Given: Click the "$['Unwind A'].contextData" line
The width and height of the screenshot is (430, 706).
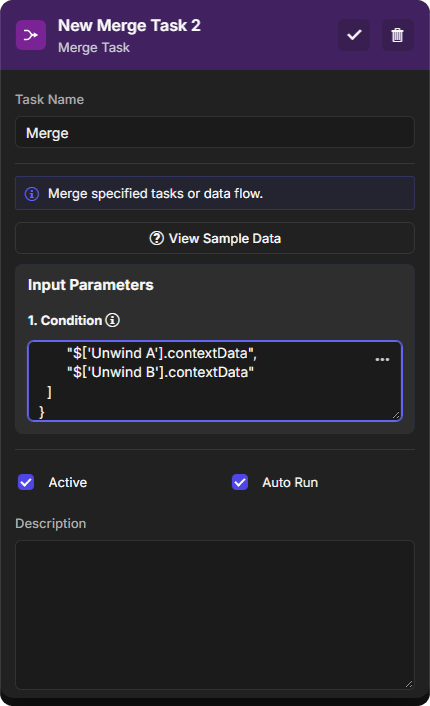Looking at the screenshot, I should 162,353.
